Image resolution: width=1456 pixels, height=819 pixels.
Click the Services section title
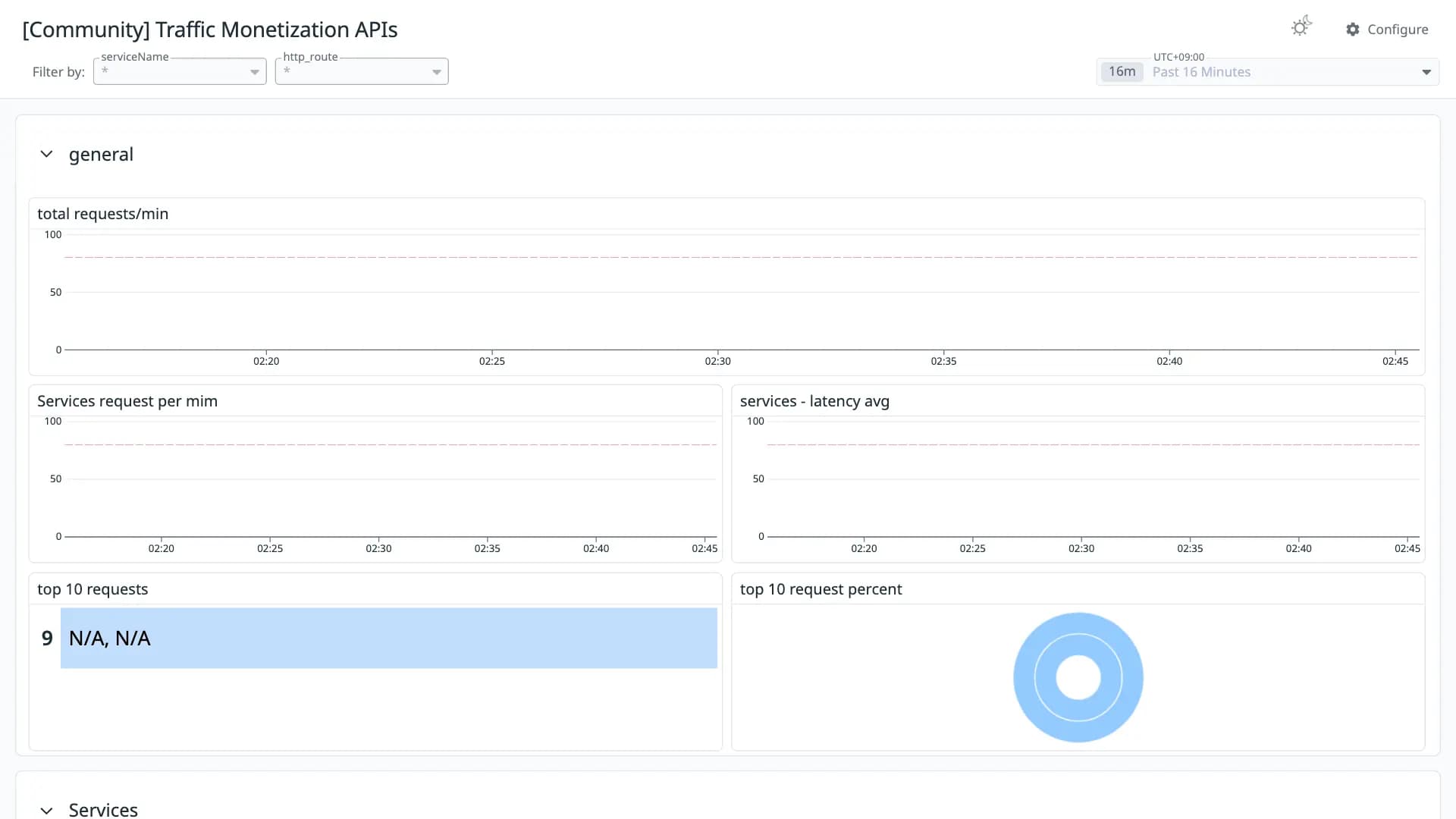(103, 810)
